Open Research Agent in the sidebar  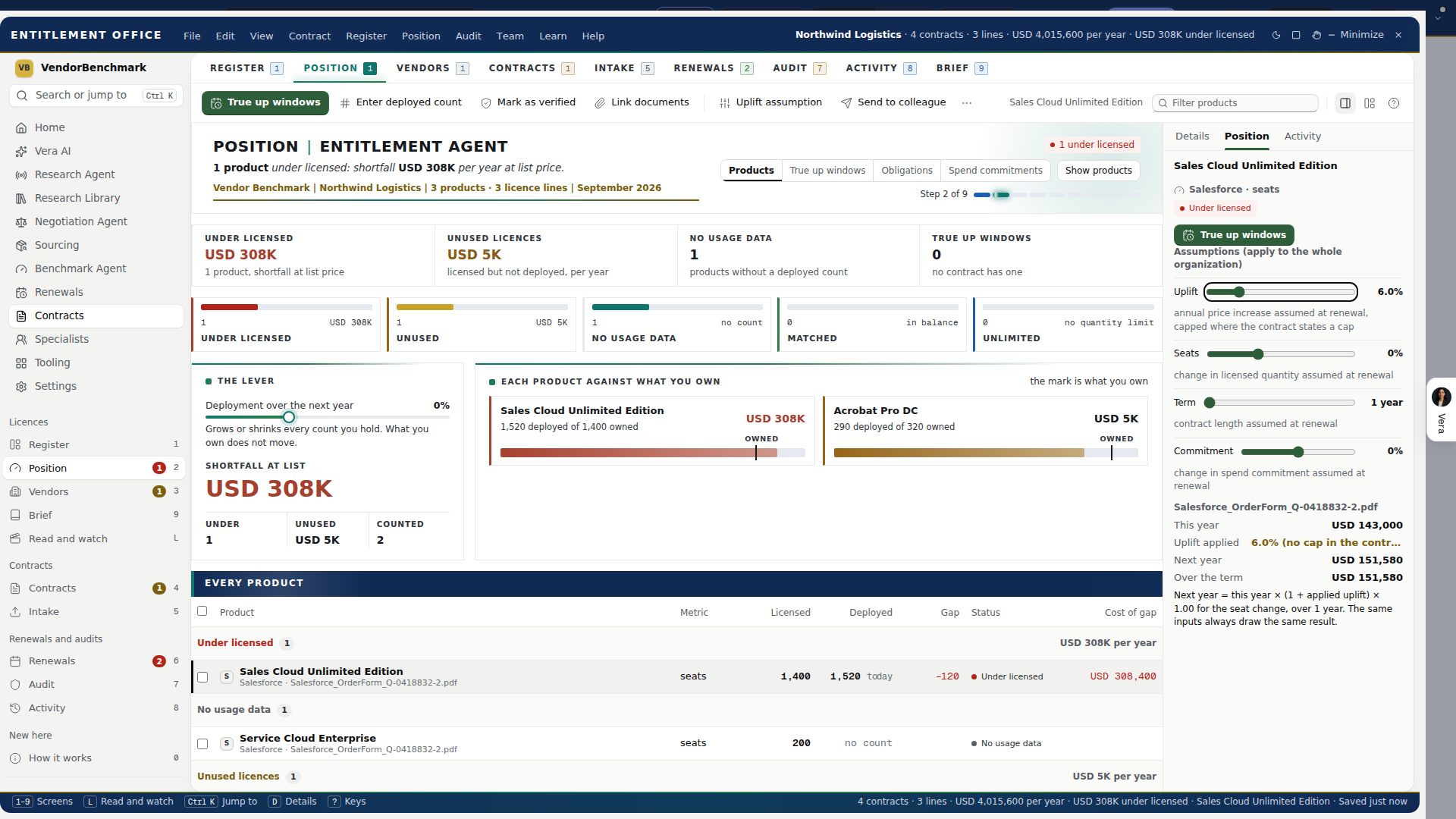coord(96,174)
